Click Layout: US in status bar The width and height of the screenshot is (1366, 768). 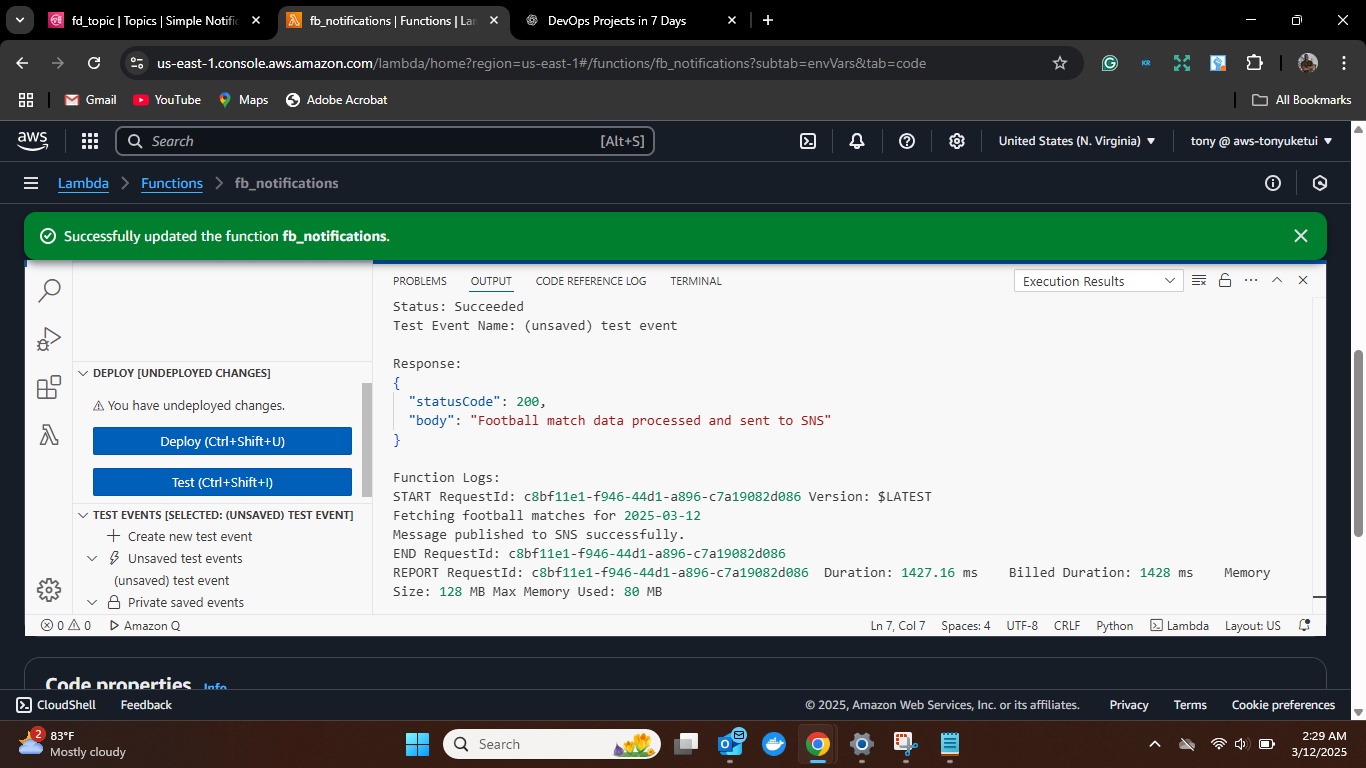coord(1253,625)
